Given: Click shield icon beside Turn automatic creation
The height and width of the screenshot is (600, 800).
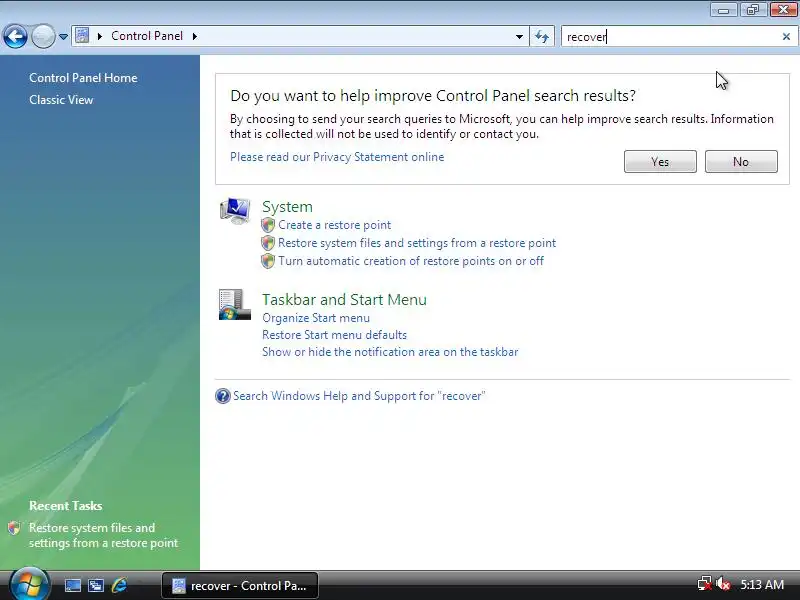Looking at the screenshot, I should [268, 261].
